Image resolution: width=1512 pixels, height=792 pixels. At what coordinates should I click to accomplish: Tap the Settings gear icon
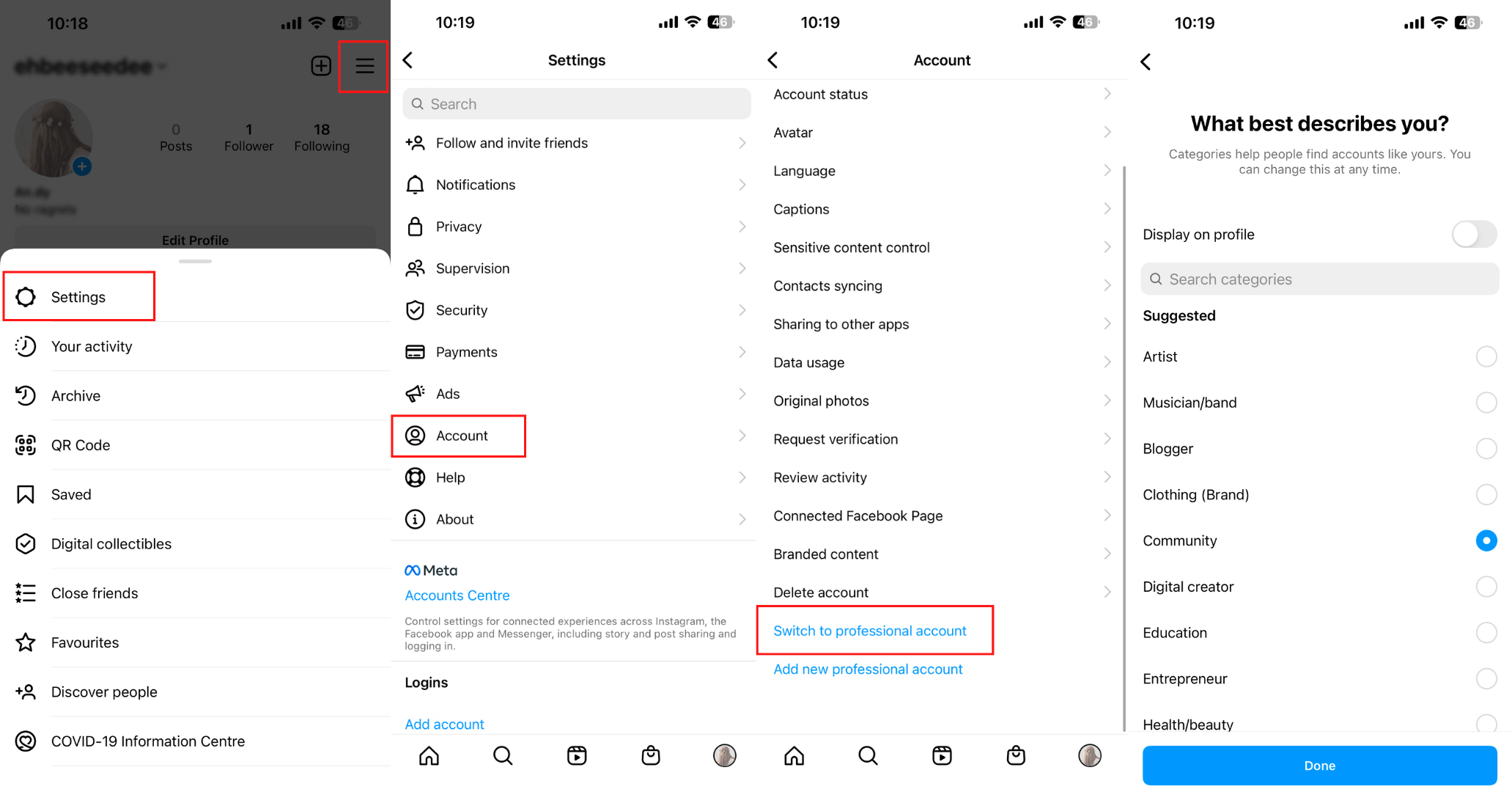[27, 297]
